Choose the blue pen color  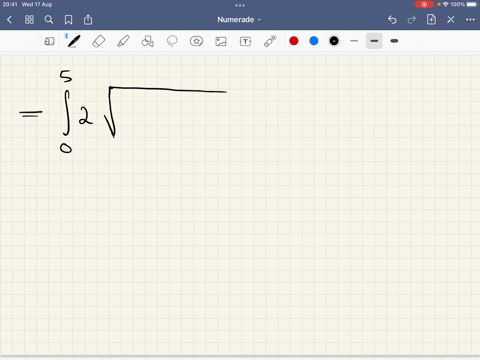[314, 41]
